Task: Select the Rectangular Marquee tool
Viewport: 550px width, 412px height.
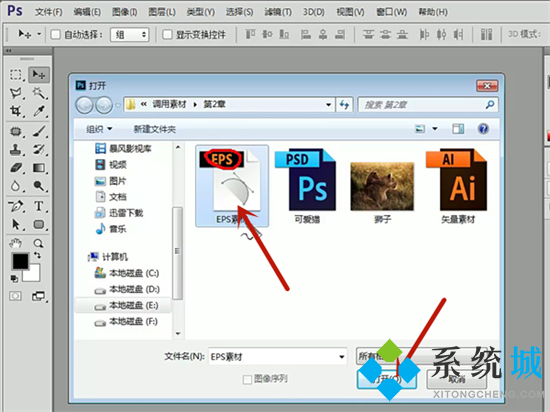Action: [15, 75]
